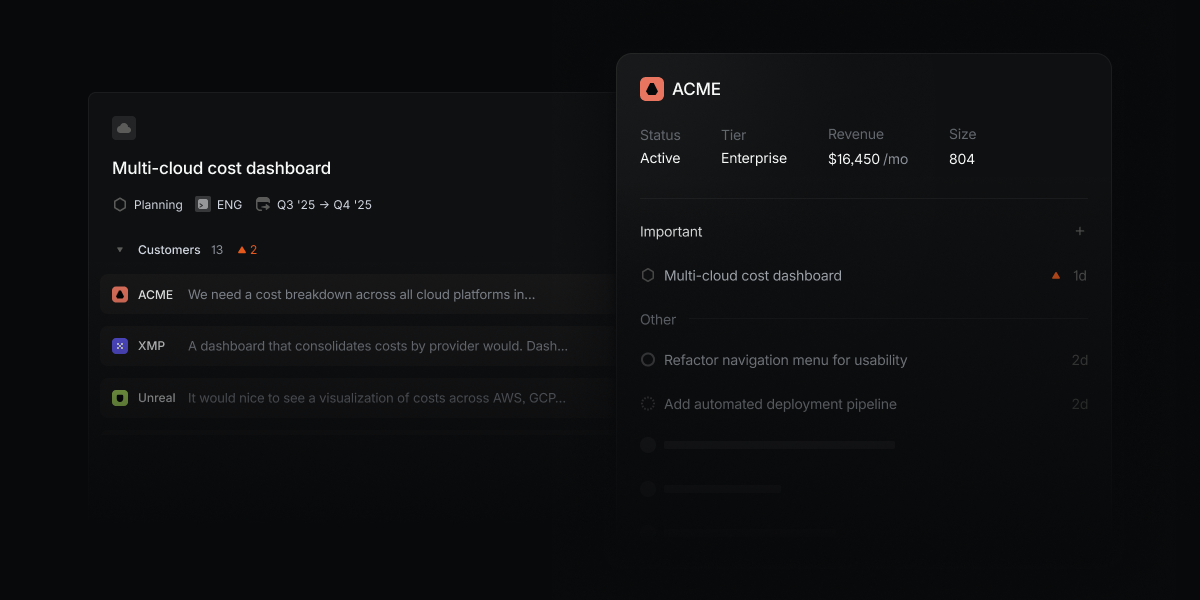Open the Multi-cloud cost dashboard task link
The image size is (1200, 600).
(752, 275)
